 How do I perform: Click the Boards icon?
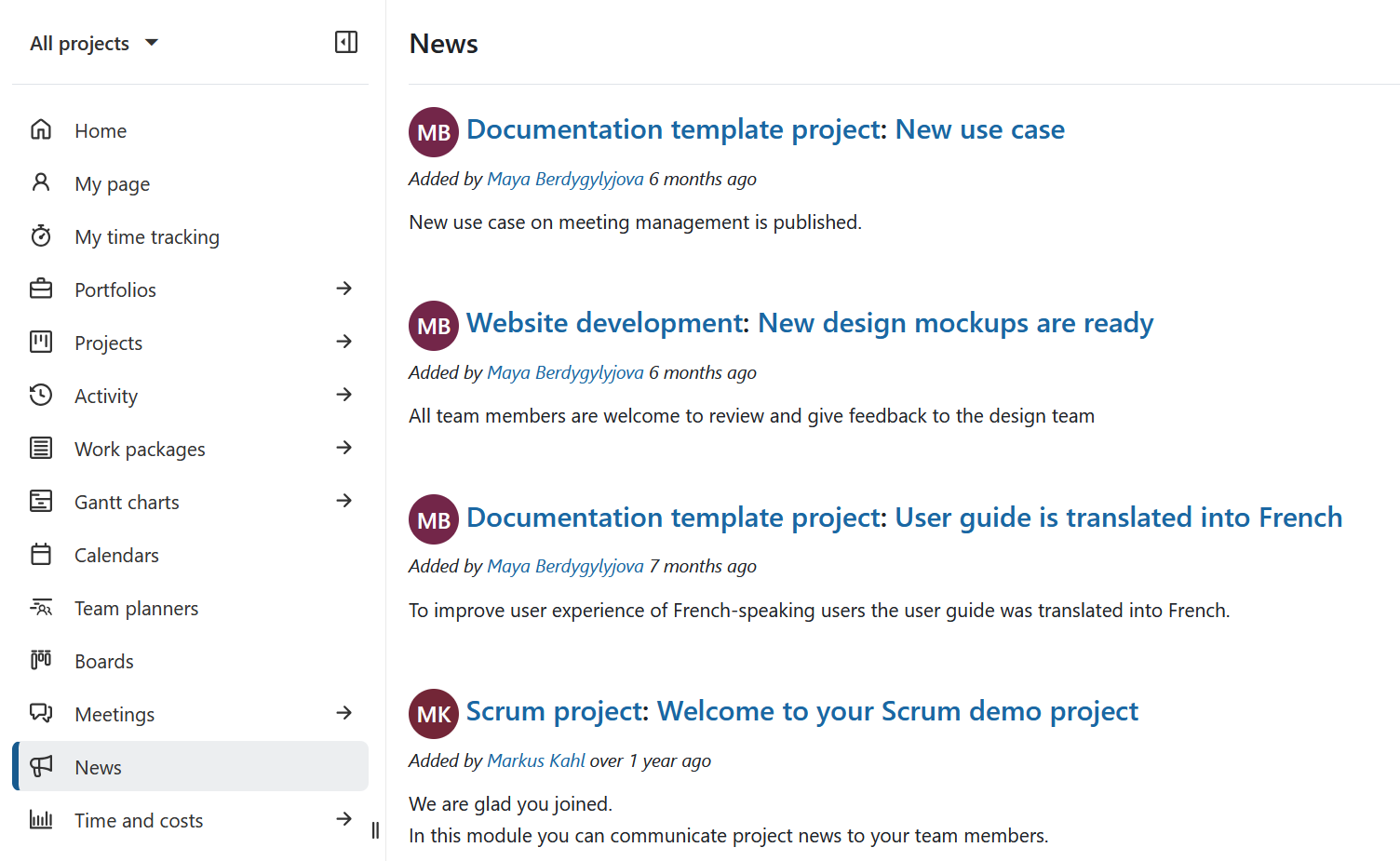41,660
